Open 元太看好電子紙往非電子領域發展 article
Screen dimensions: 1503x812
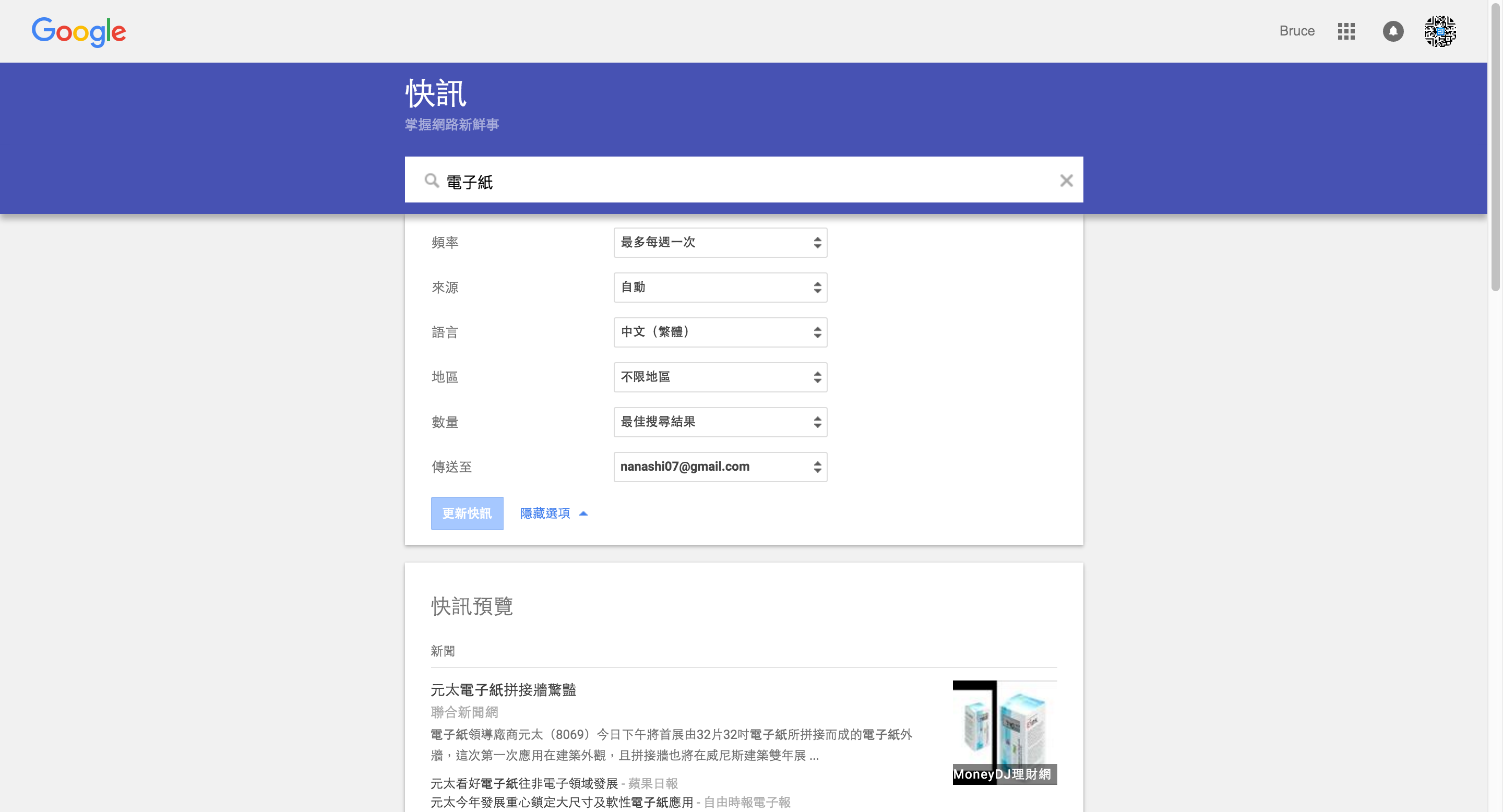pyautogui.click(x=524, y=783)
